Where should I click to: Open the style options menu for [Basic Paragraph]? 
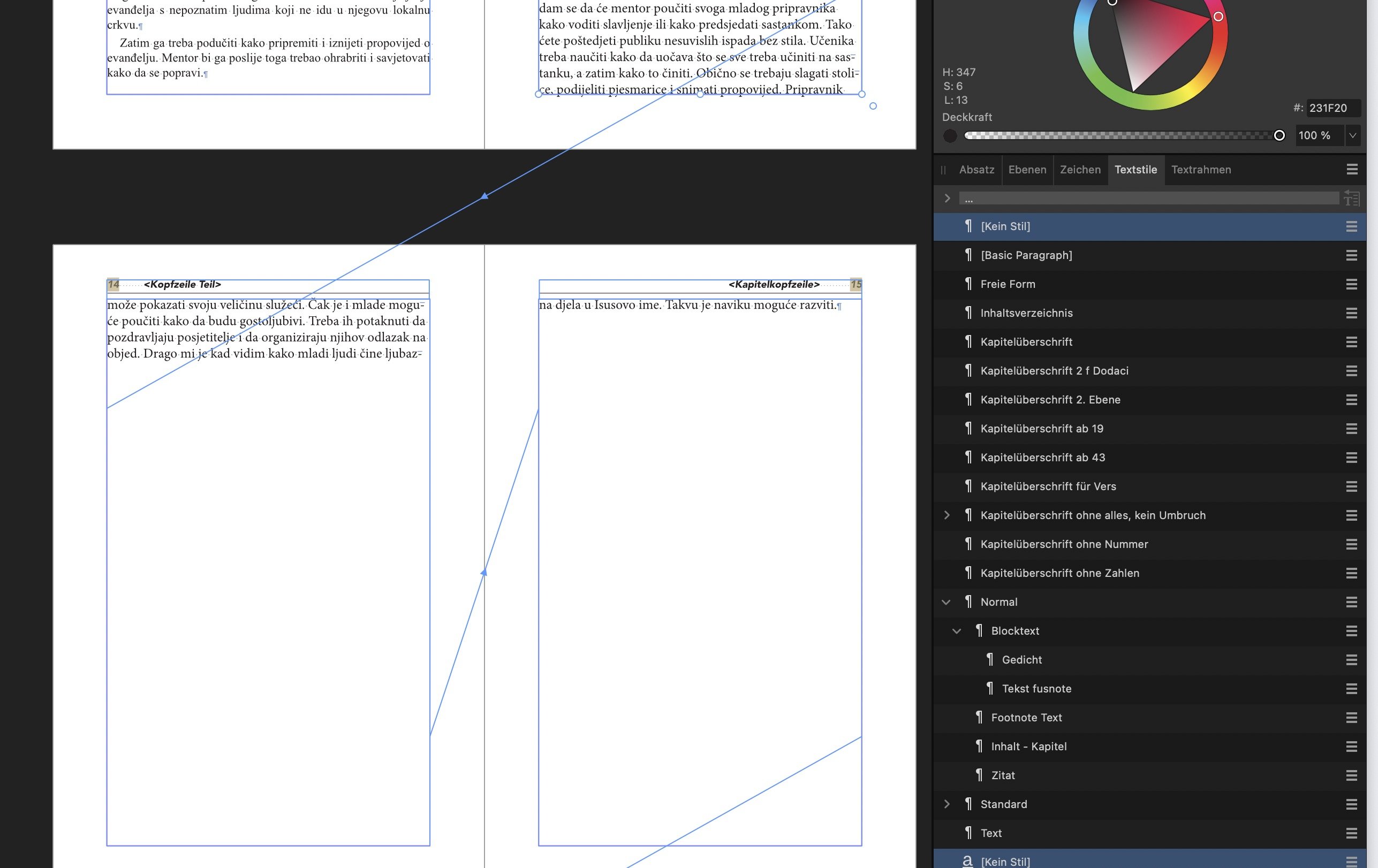pos(1352,255)
